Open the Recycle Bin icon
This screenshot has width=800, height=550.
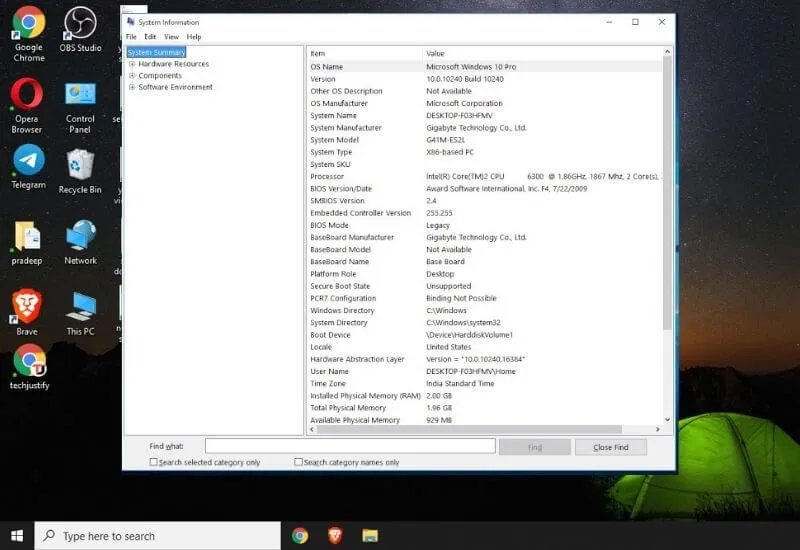click(x=80, y=171)
